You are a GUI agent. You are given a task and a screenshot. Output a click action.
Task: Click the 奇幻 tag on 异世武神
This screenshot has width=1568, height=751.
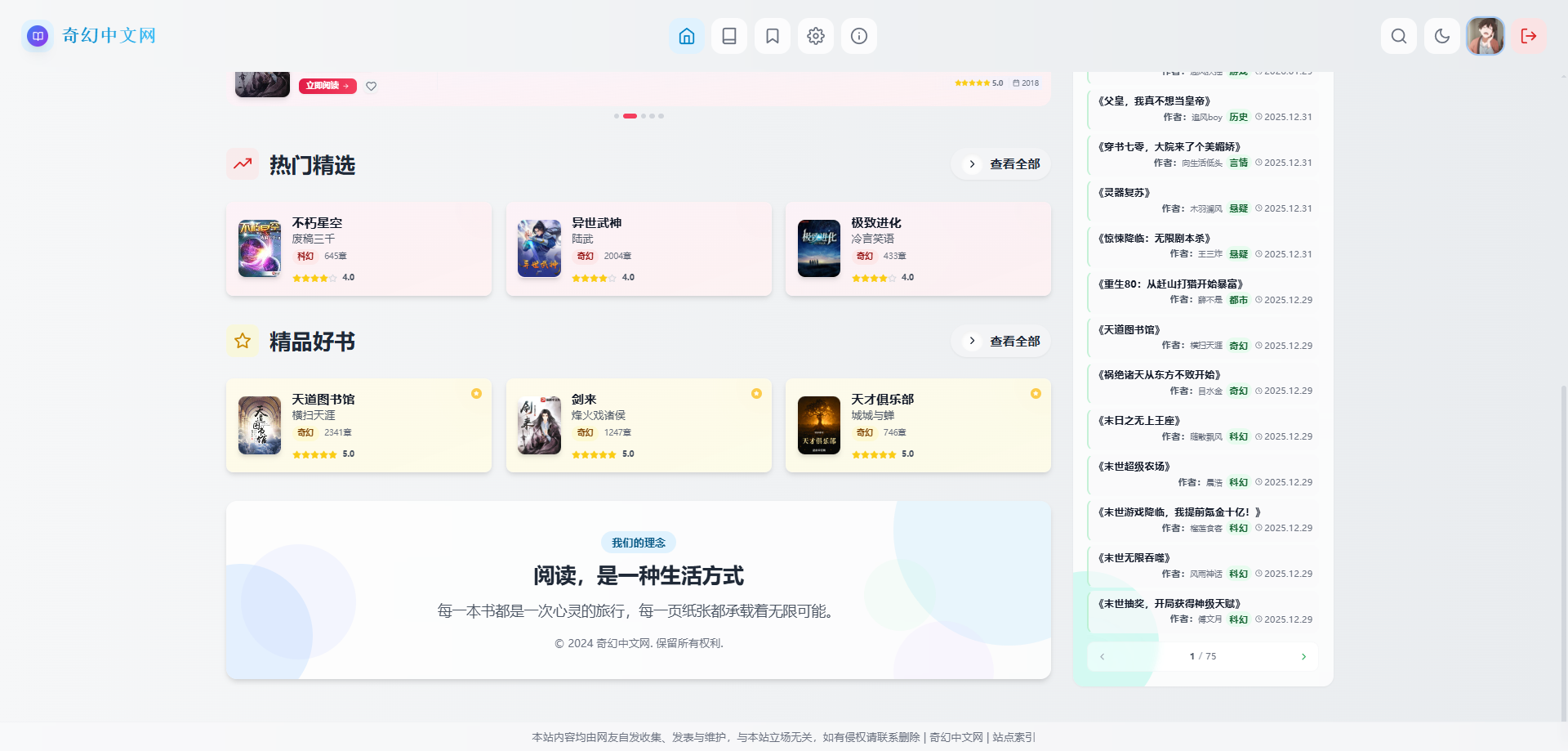click(586, 257)
